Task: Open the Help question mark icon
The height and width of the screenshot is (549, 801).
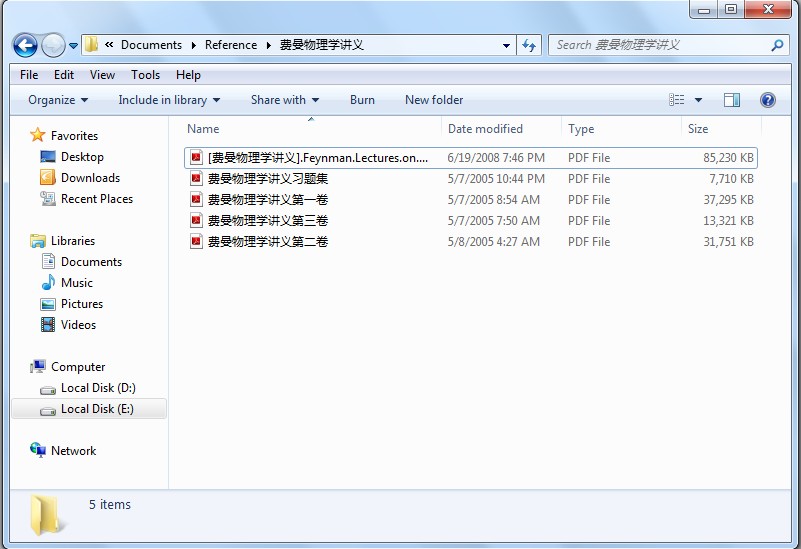Action: [x=768, y=100]
